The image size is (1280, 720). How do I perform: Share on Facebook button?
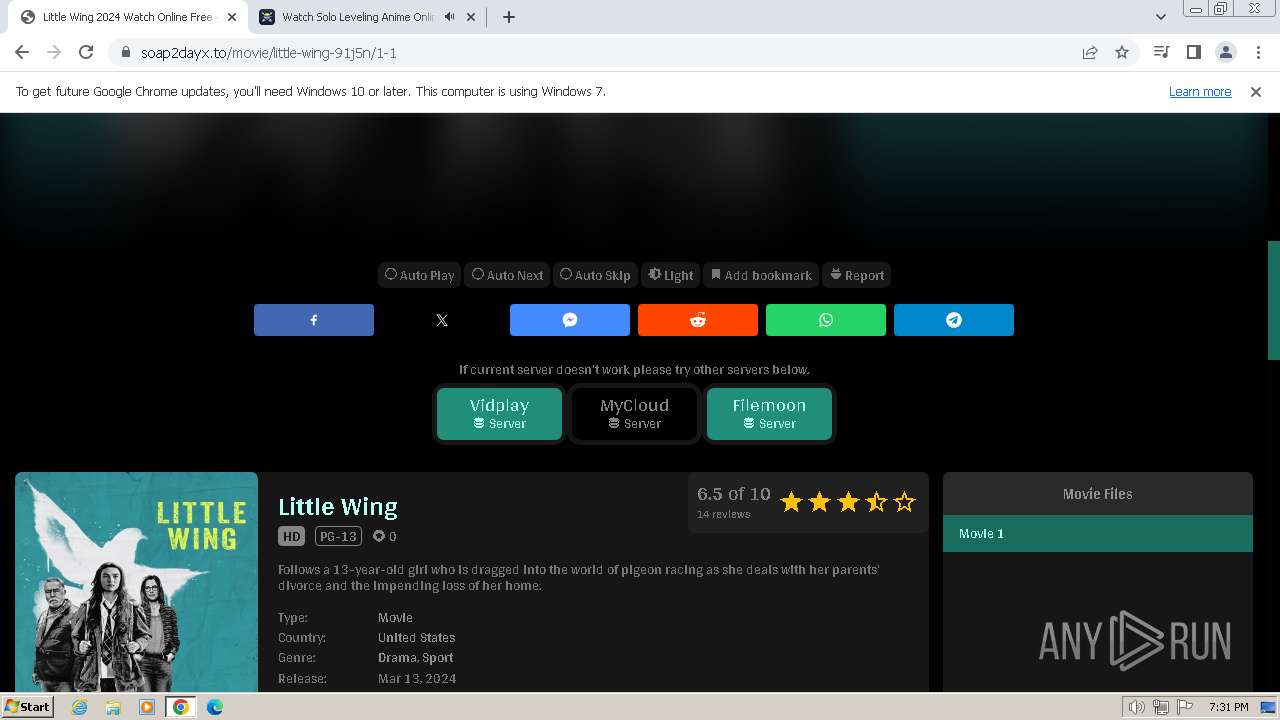click(314, 320)
